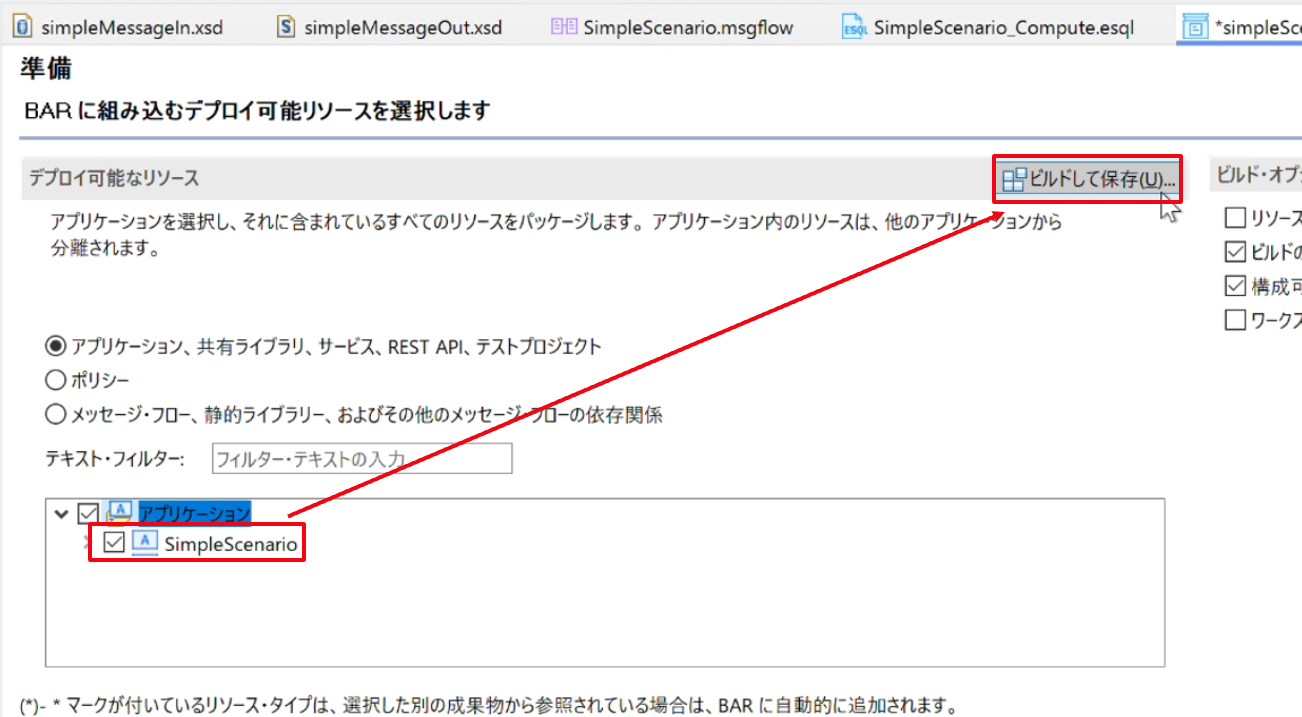This screenshot has height=717, width=1302.
Task: Click the 準備 page heading
Action: (46, 69)
